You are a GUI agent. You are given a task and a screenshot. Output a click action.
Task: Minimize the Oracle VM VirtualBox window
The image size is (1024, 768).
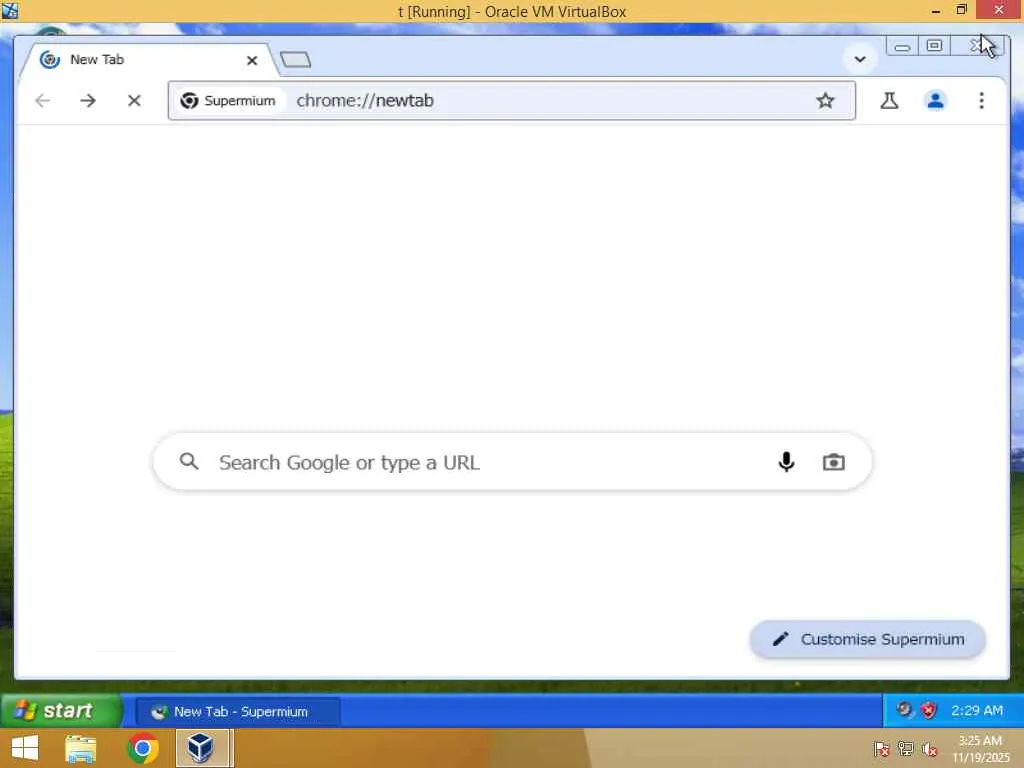tap(936, 11)
